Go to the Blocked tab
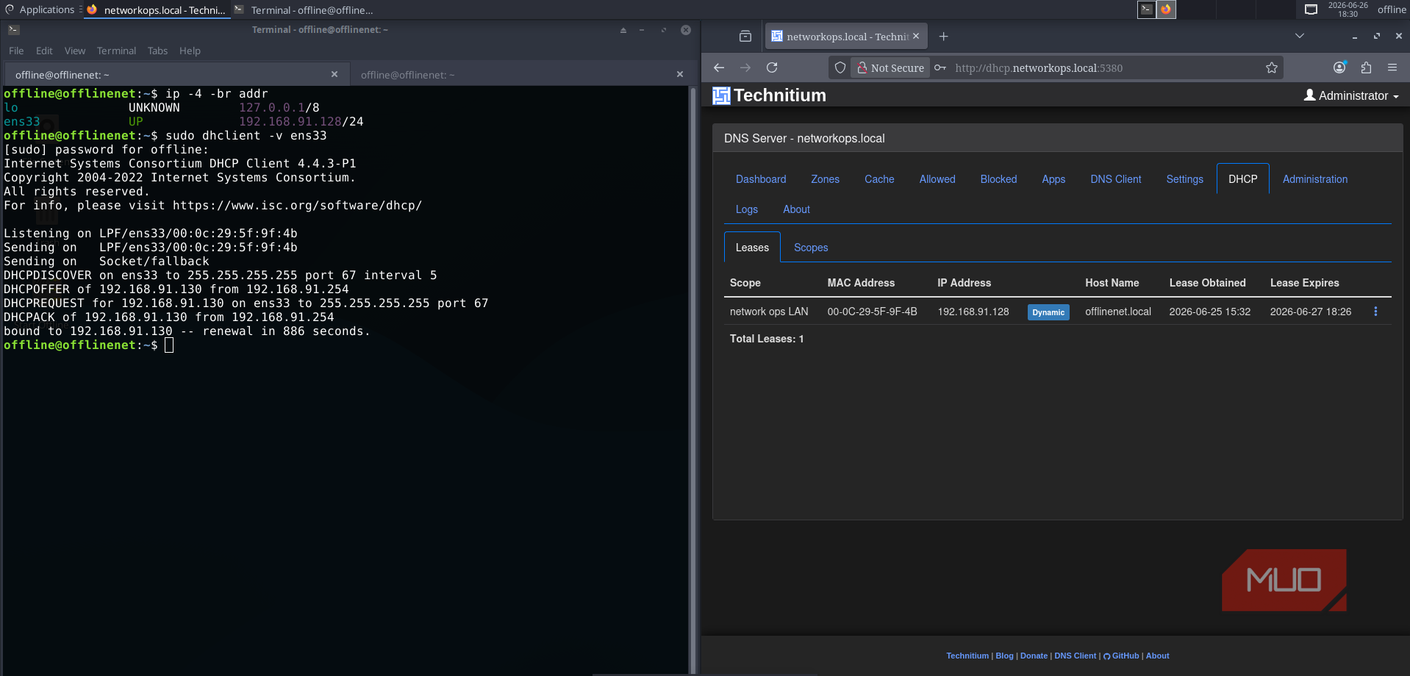The height and width of the screenshot is (676, 1410). (998, 179)
